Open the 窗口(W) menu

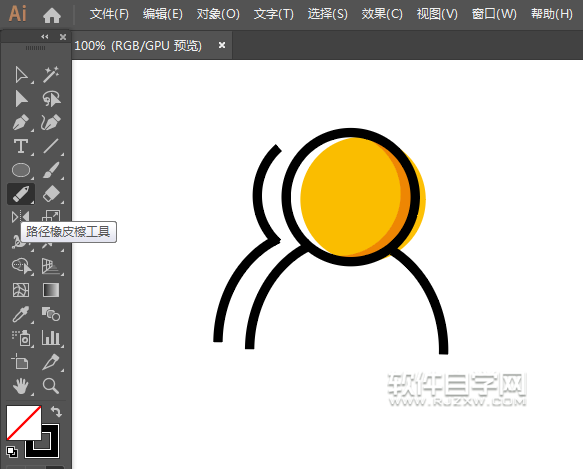pos(494,14)
